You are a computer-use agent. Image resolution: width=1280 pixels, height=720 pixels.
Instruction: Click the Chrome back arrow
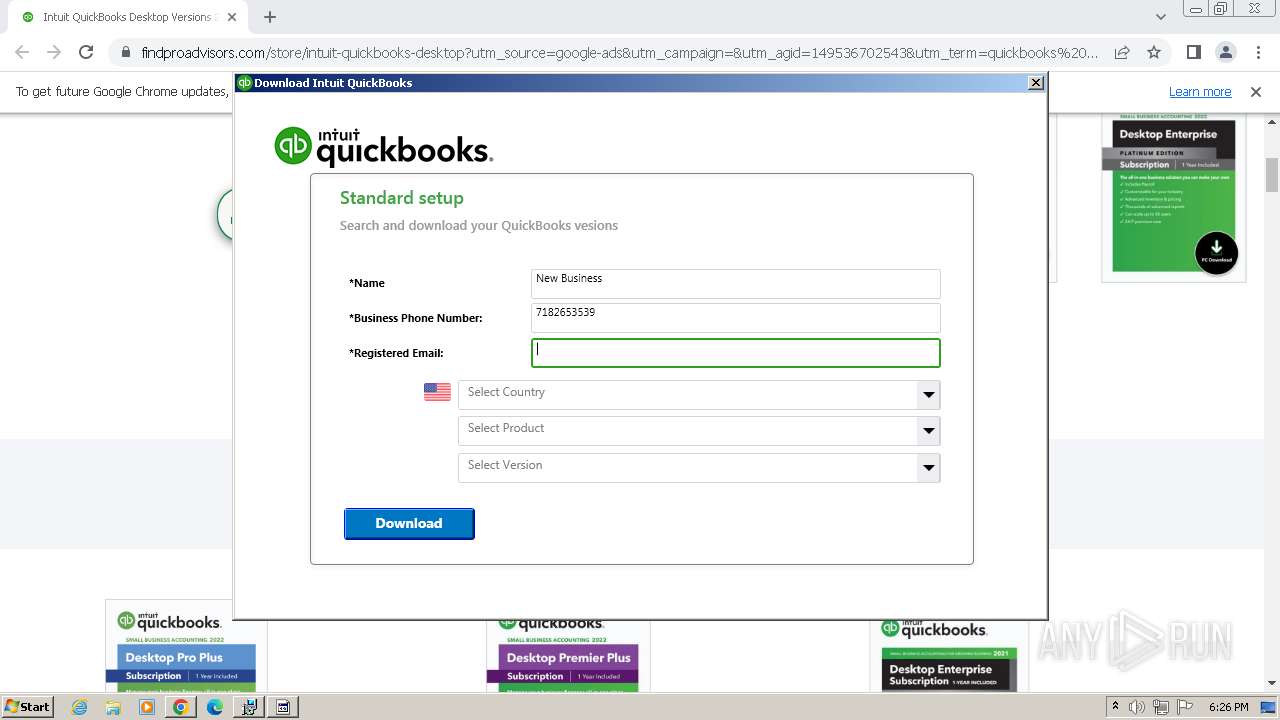click(22, 52)
